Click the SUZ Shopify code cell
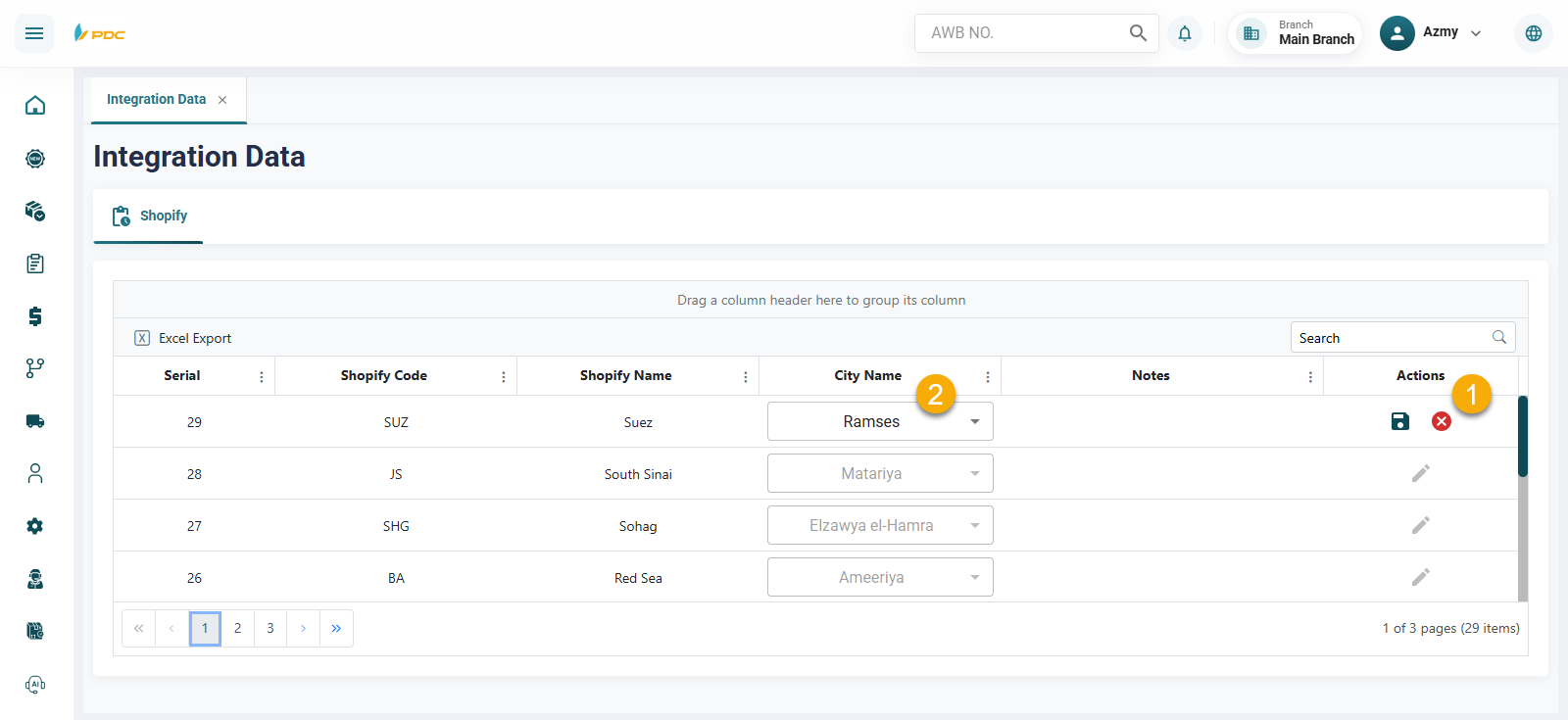Image resolution: width=1568 pixels, height=720 pixels. coord(396,422)
